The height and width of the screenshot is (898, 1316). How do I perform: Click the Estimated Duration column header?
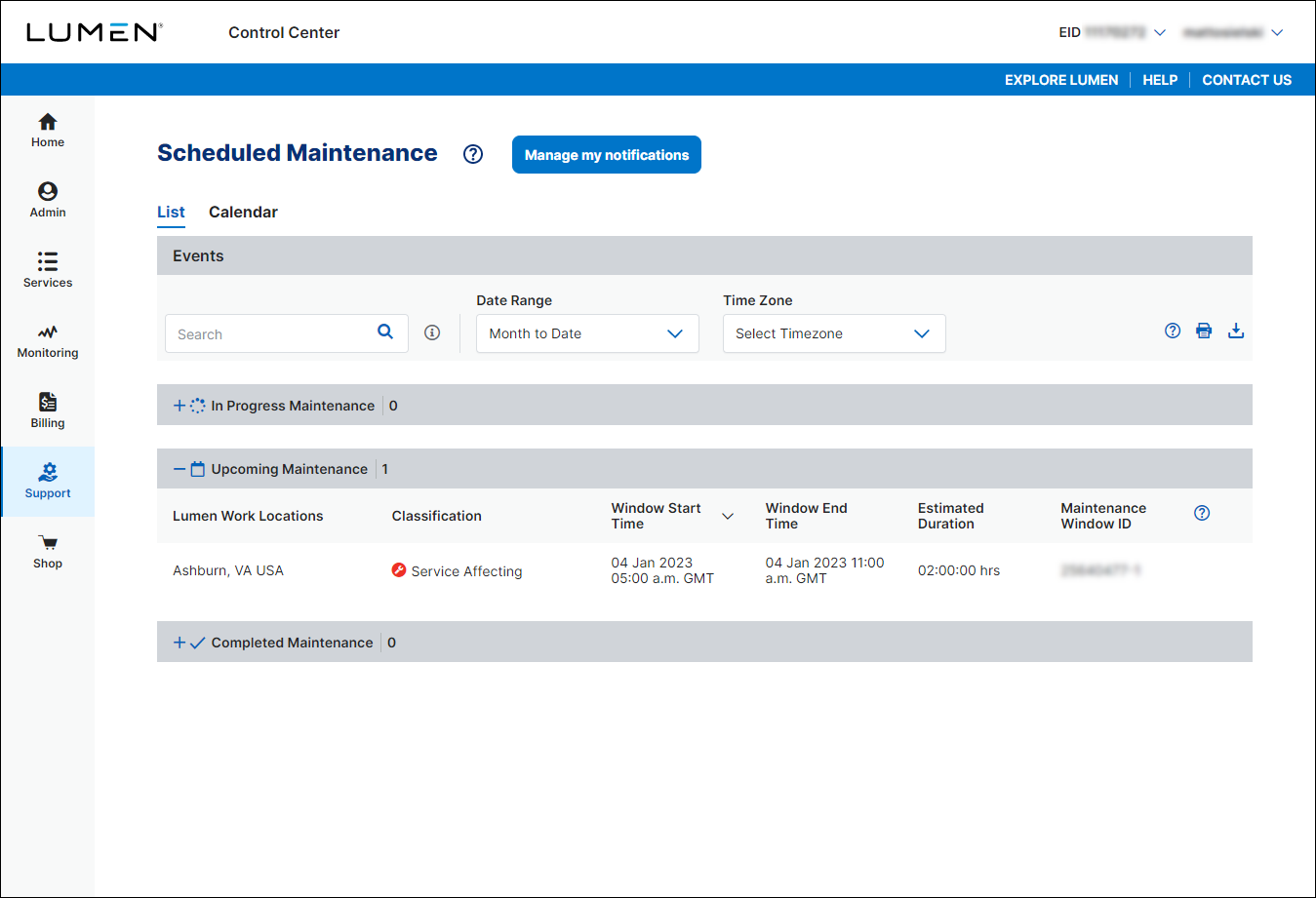click(x=951, y=516)
